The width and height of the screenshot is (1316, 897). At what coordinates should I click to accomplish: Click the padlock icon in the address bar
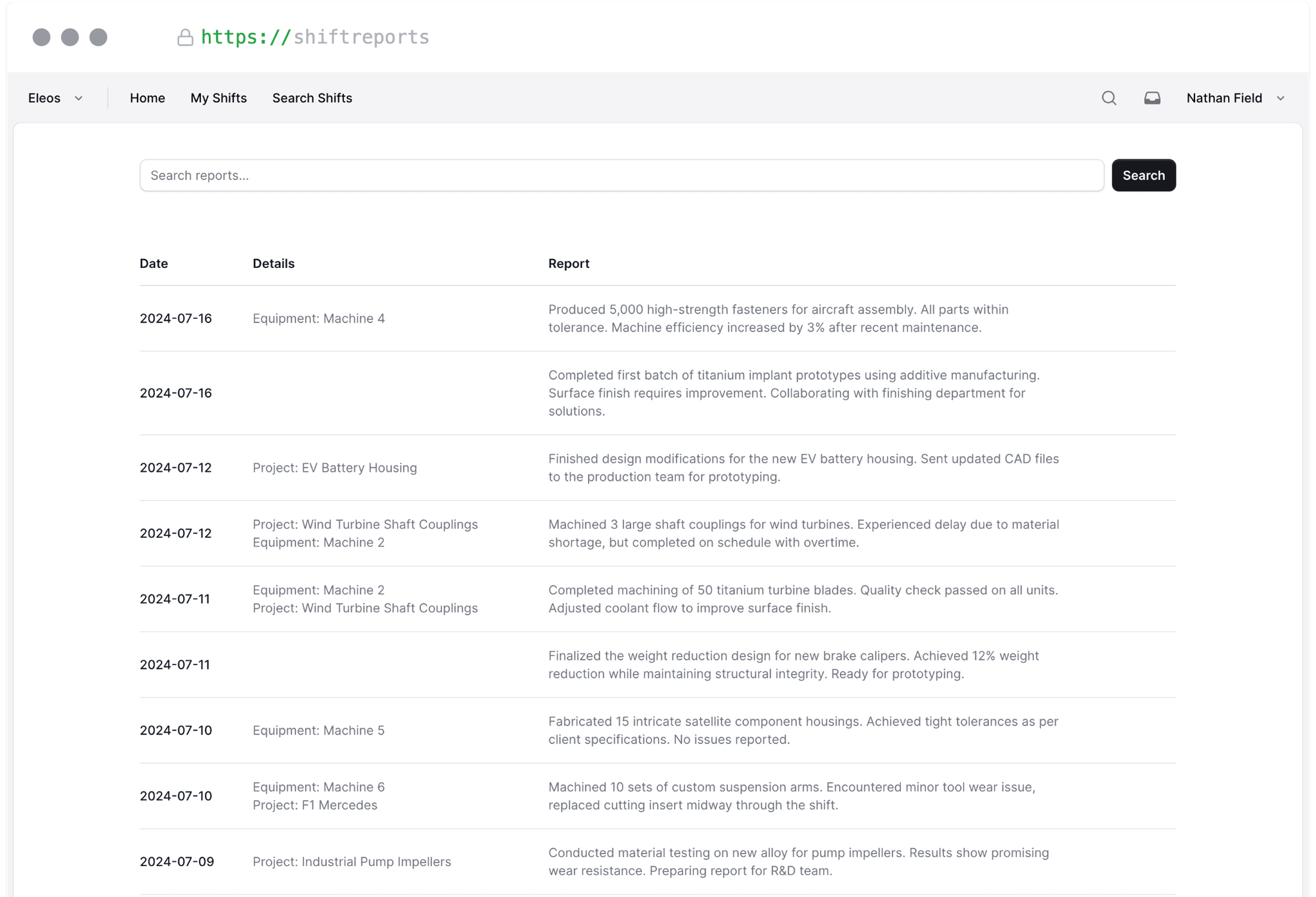click(185, 37)
